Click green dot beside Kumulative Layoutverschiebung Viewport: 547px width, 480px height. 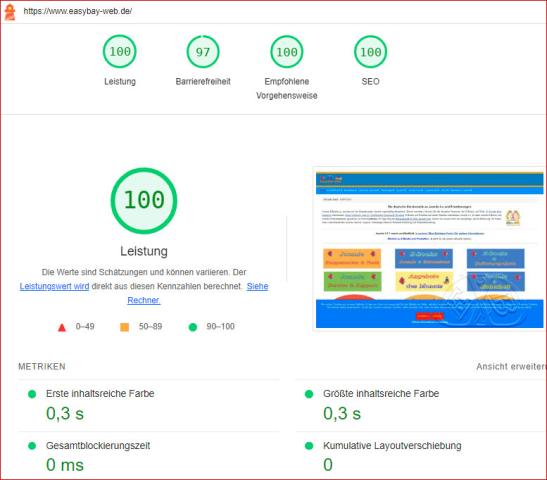(x=309, y=446)
